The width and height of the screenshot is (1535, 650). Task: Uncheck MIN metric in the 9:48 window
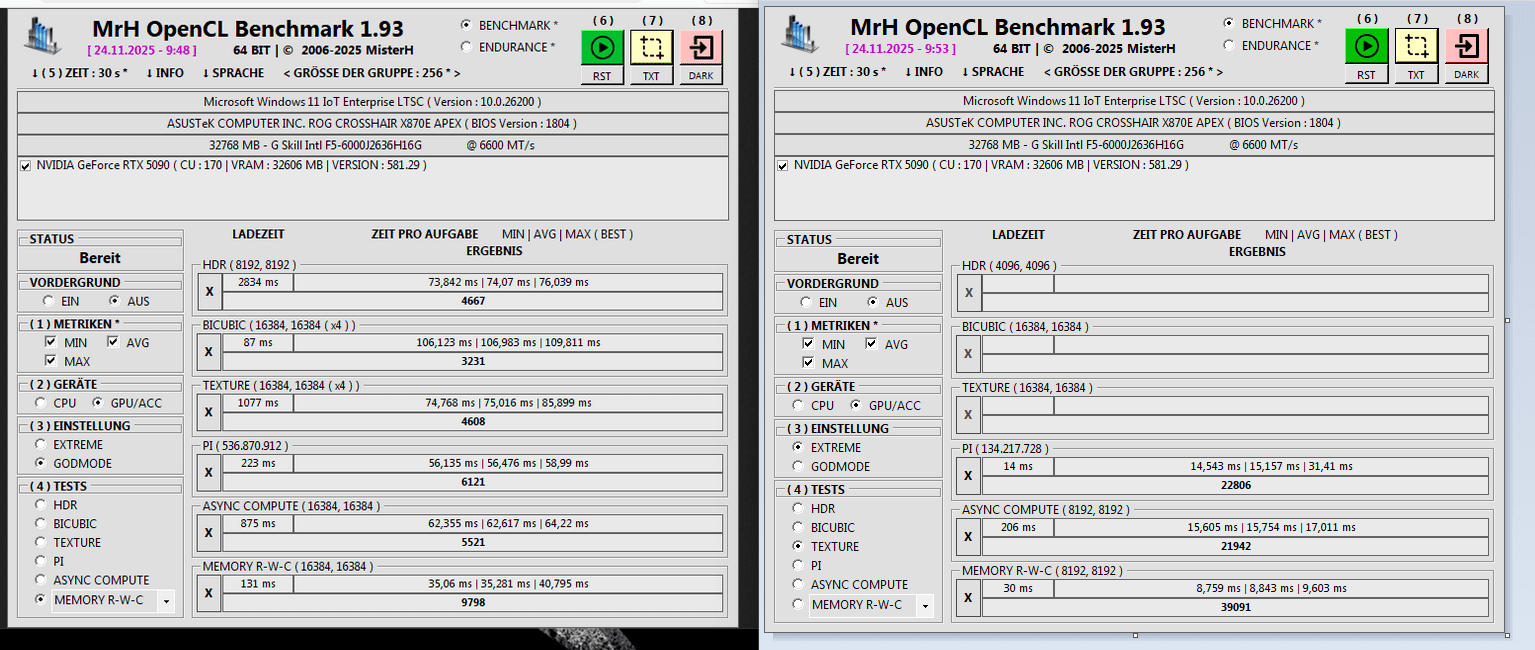[x=50, y=342]
